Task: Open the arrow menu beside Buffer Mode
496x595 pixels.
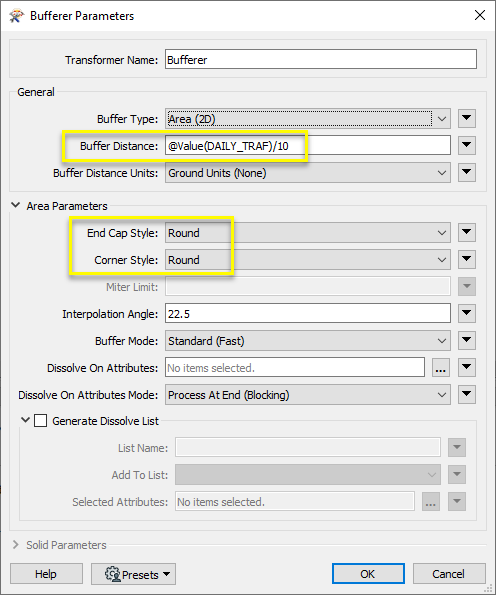Action: click(466, 340)
